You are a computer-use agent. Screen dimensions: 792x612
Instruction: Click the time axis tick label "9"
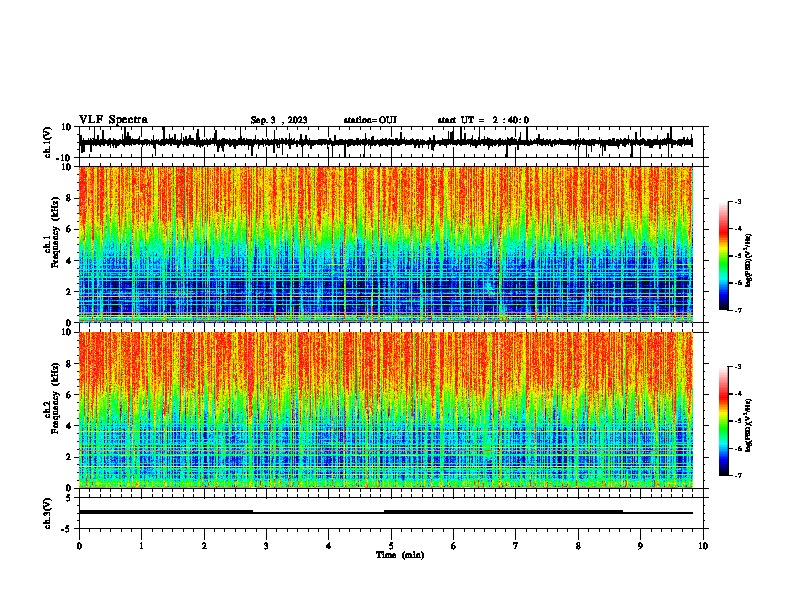tap(640, 546)
